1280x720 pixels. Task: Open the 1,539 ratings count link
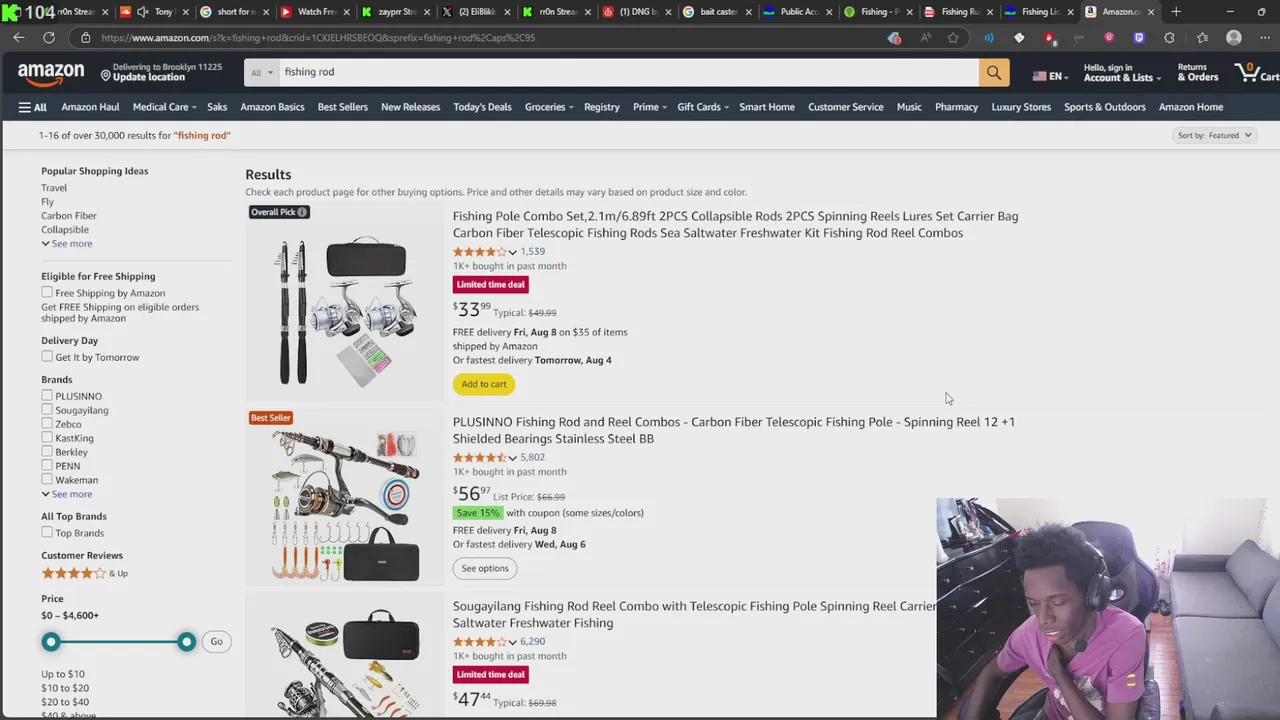coord(532,252)
